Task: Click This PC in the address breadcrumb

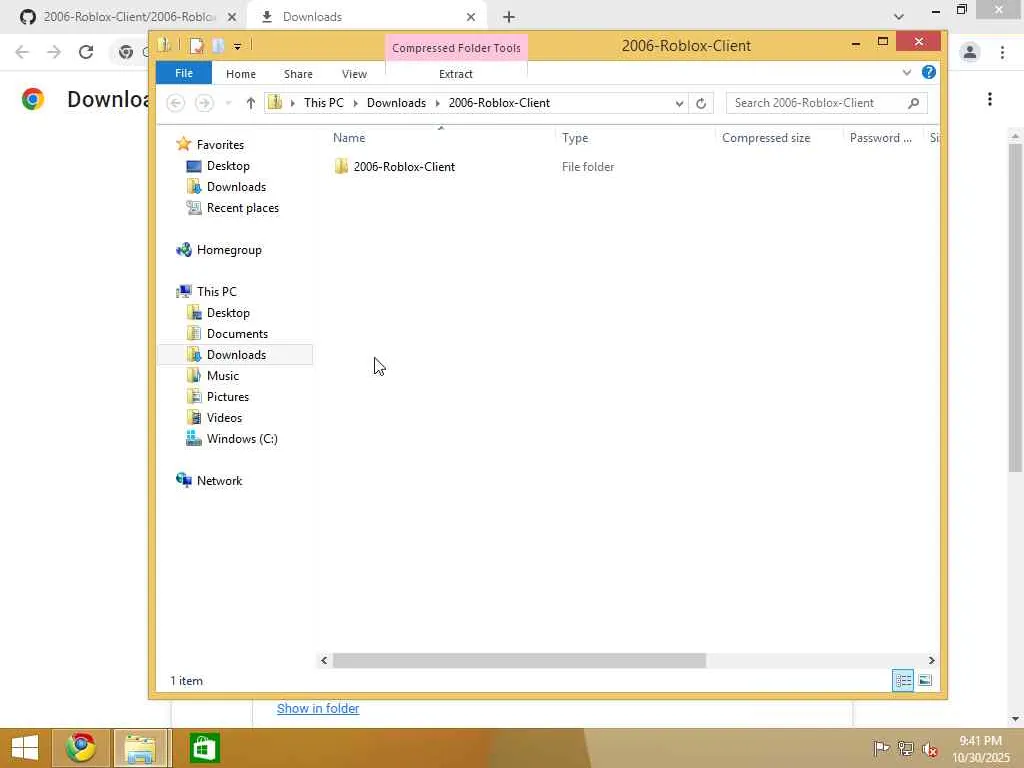Action: (323, 103)
